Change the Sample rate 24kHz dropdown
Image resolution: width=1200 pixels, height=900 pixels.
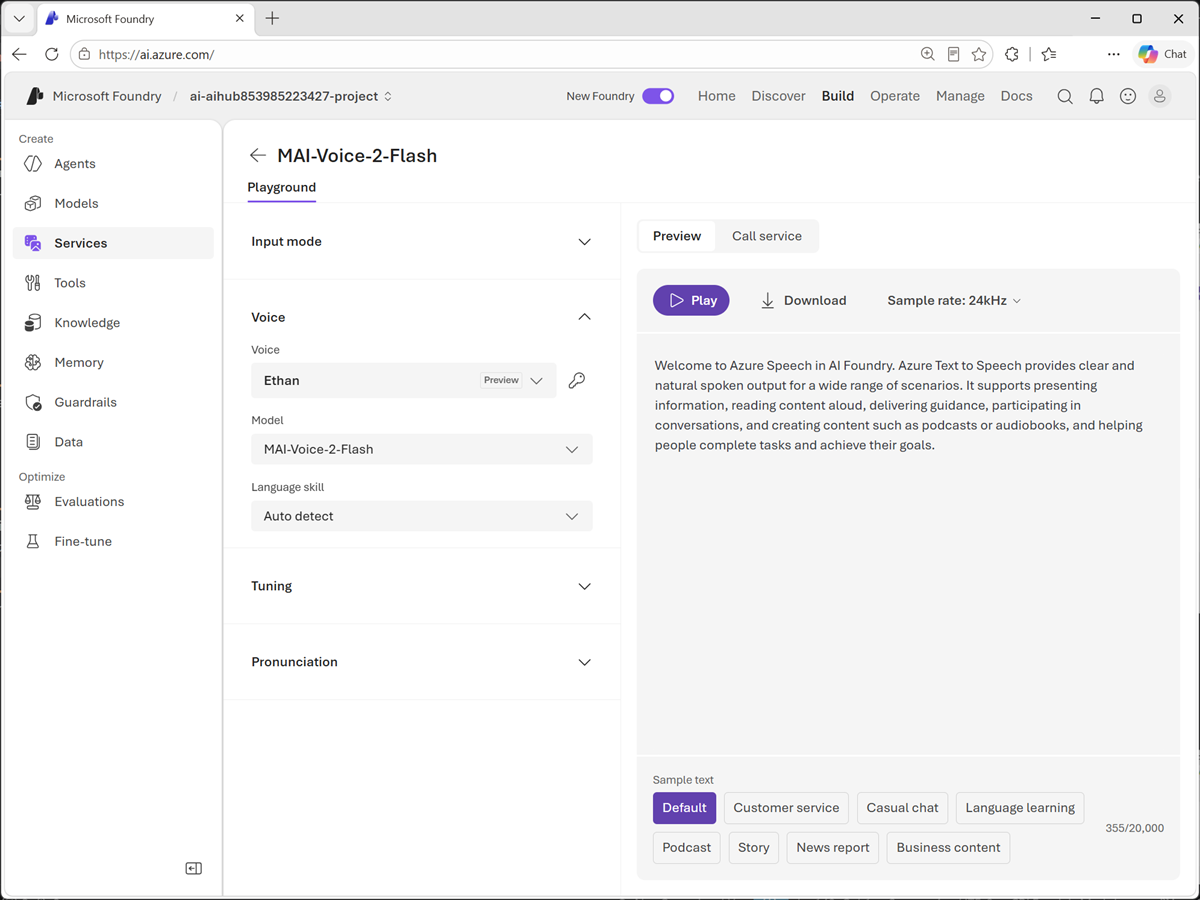(954, 301)
